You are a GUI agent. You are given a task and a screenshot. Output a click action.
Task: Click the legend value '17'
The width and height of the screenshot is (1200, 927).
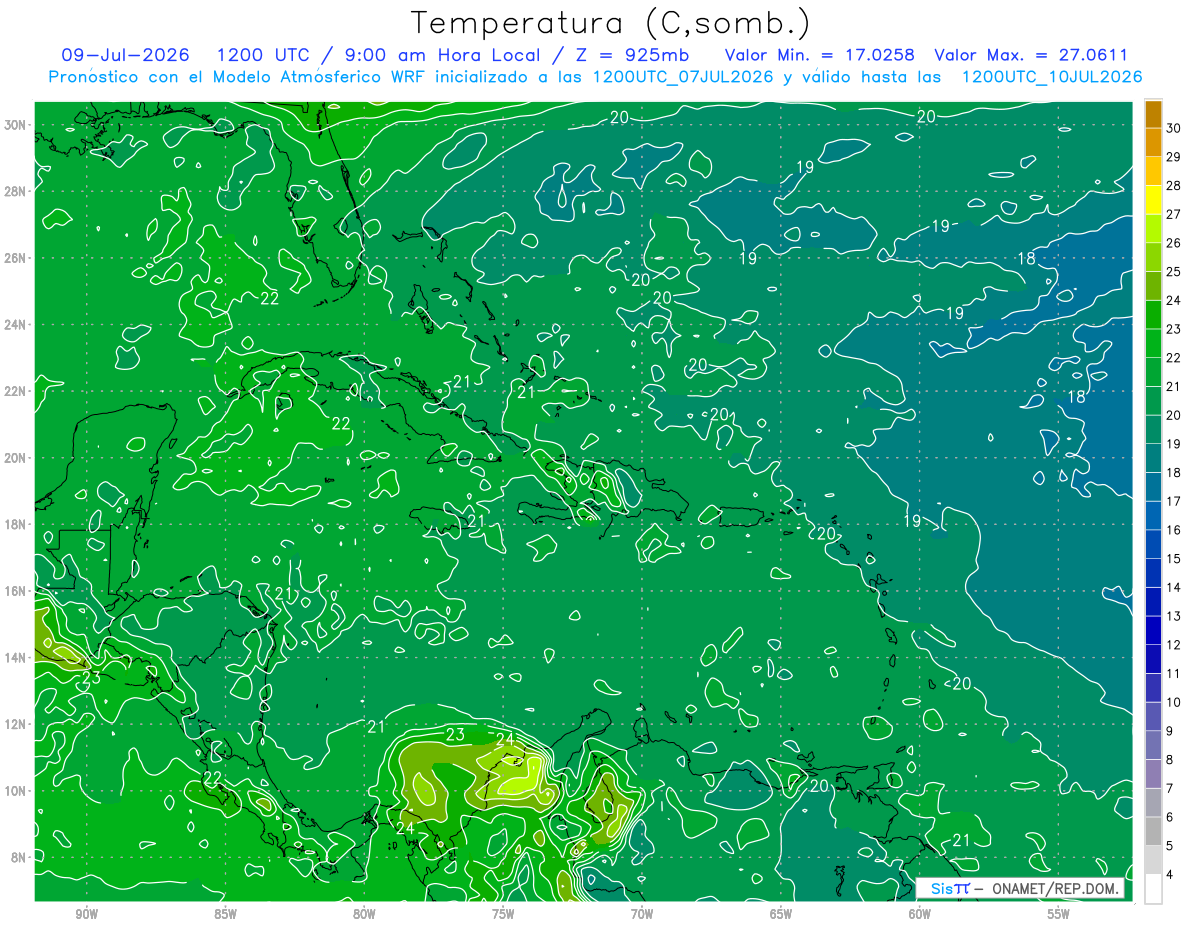[1173, 501]
